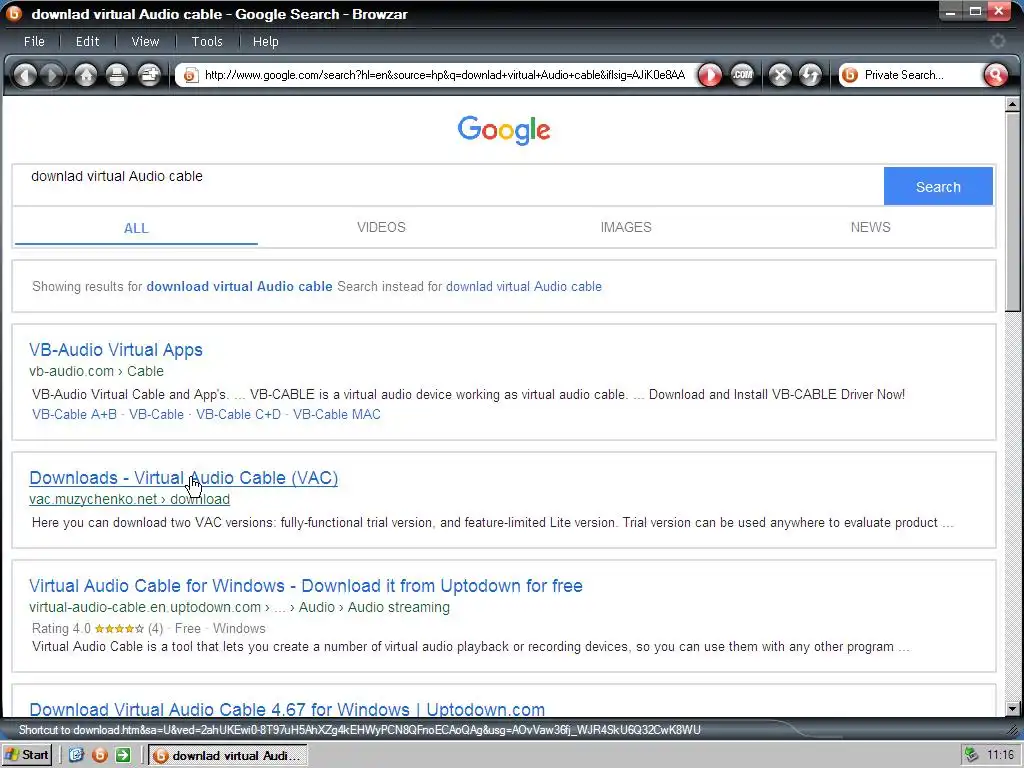Open the Edit menu

click(88, 41)
